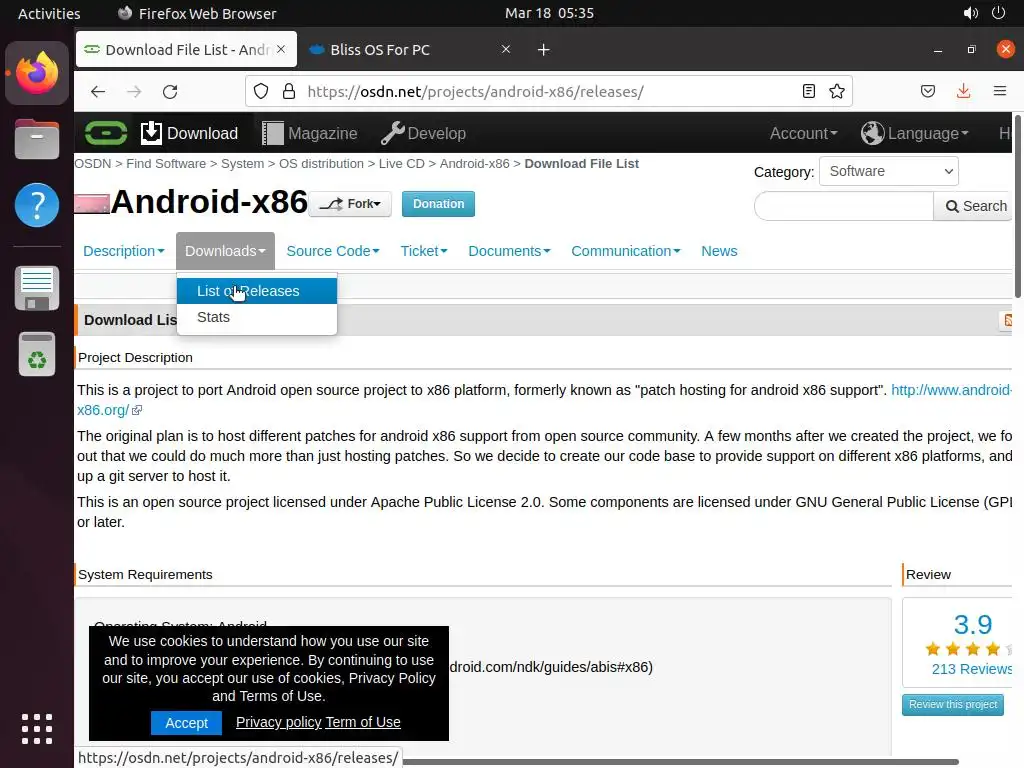Click Review this project button

(x=953, y=705)
